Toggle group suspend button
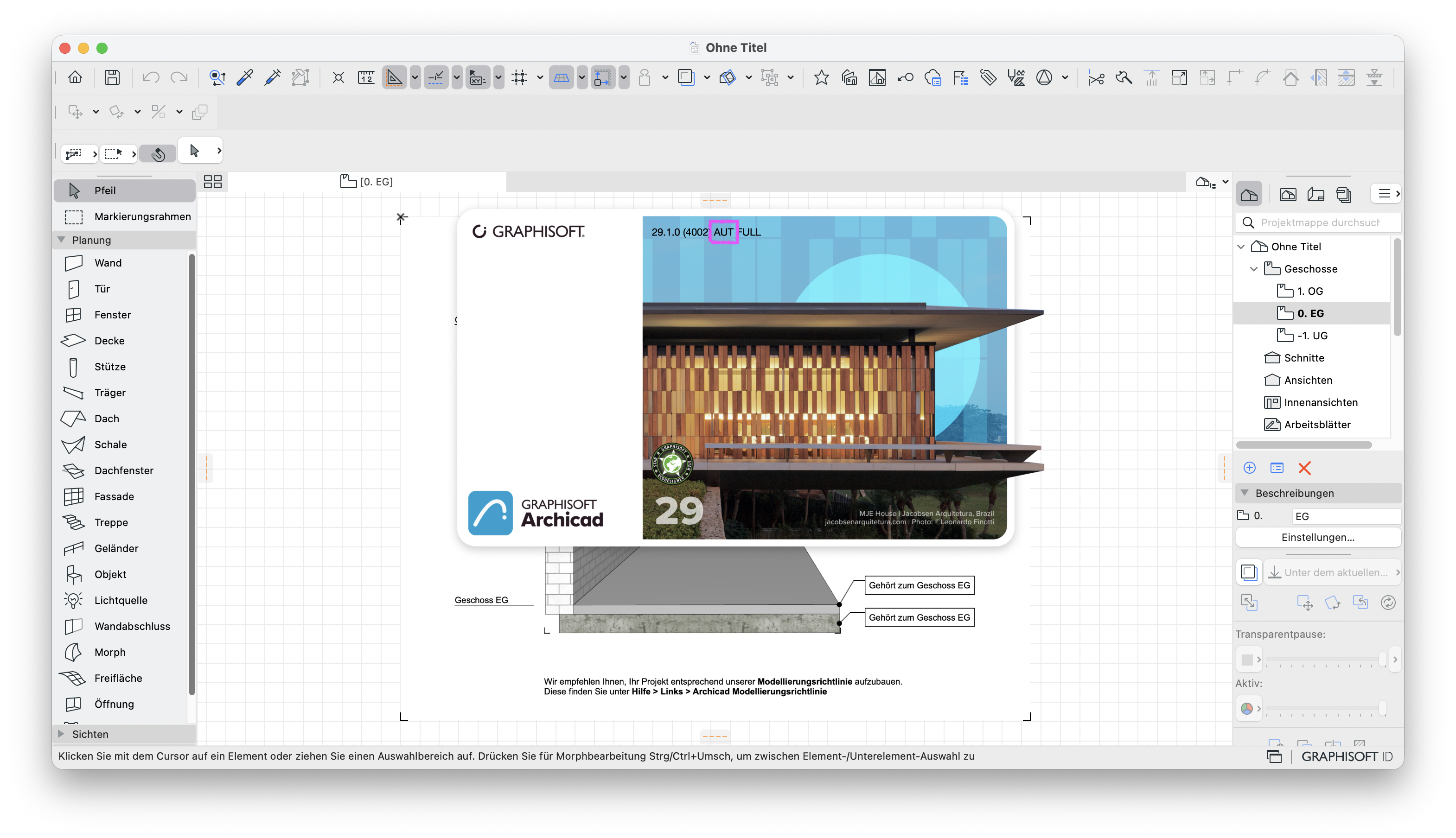 pos(769,77)
